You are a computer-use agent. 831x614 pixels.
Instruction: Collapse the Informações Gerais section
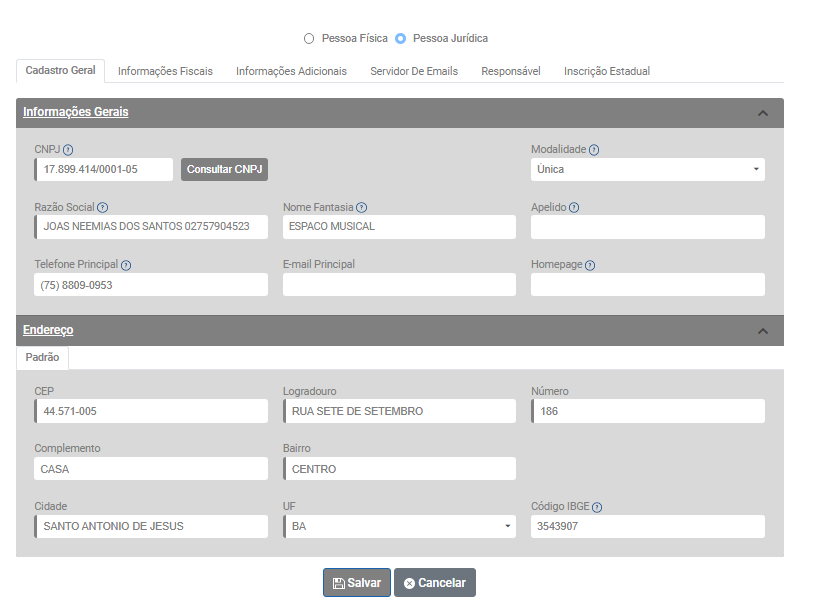(x=763, y=113)
